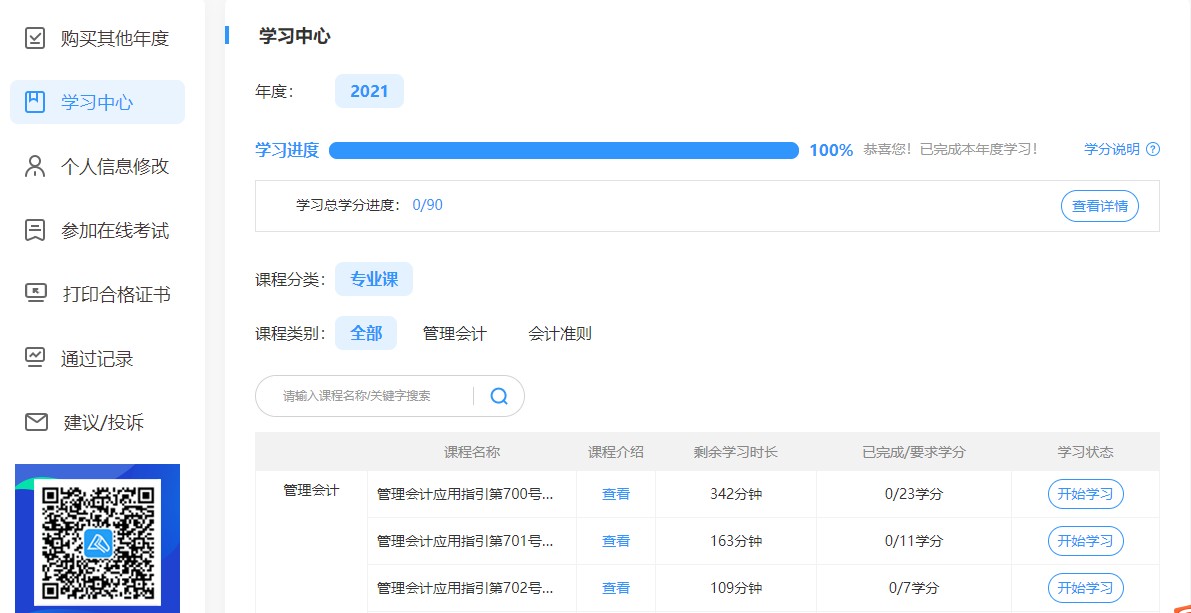1191x613 pixels.
Task: Click the 建议/投诉 envelope icon
Action: pos(36,422)
